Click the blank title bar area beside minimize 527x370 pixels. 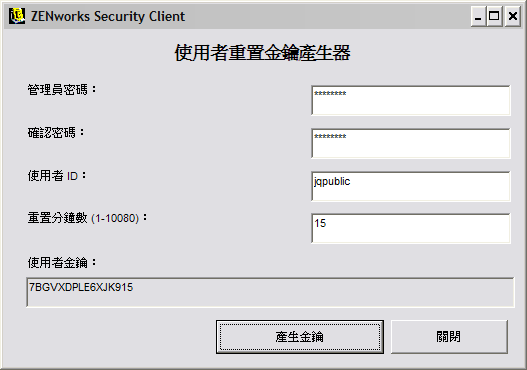(326, 16)
